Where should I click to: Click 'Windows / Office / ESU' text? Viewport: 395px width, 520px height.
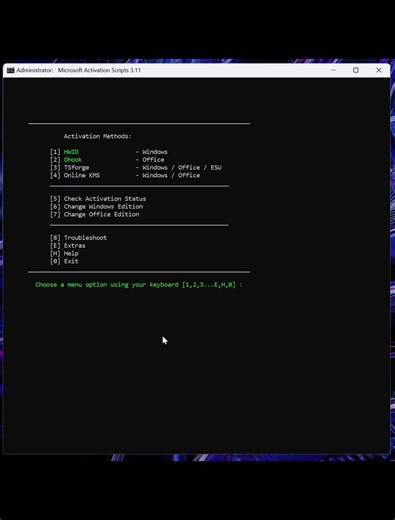[x=182, y=168]
